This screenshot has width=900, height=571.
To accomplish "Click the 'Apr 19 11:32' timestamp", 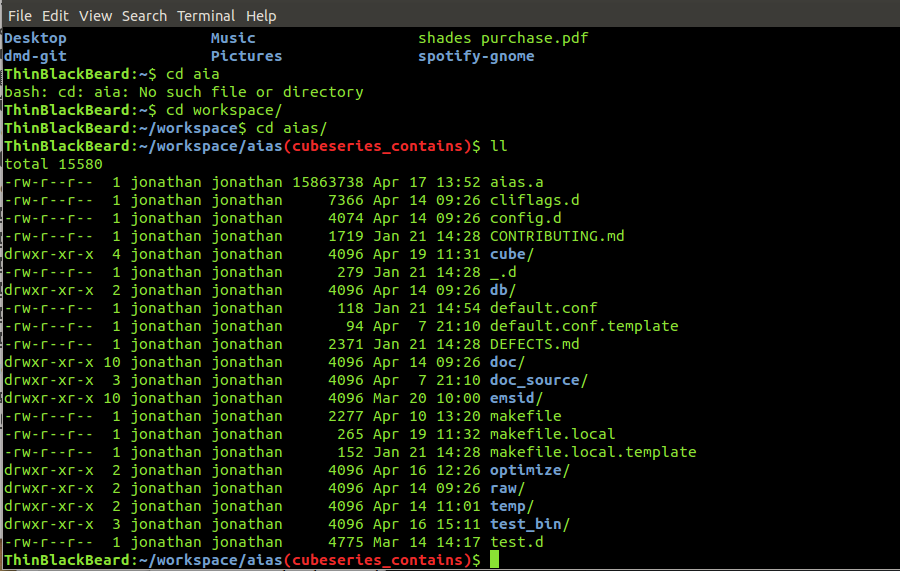I will [x=426, y=434].
